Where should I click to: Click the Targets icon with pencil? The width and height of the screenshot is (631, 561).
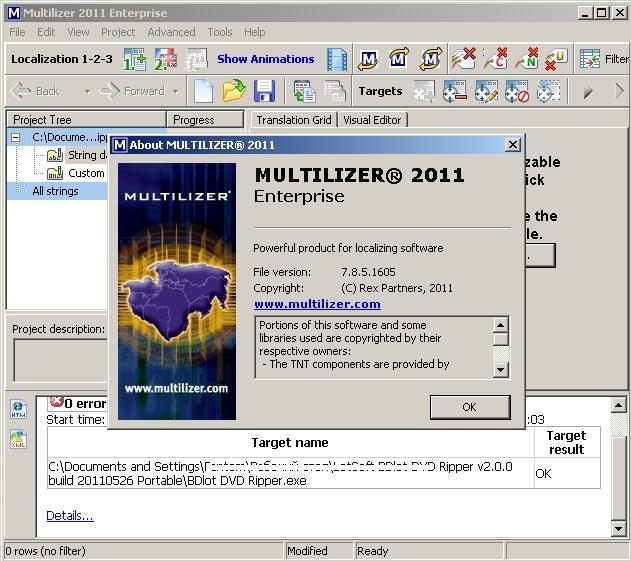click(486, 91)
